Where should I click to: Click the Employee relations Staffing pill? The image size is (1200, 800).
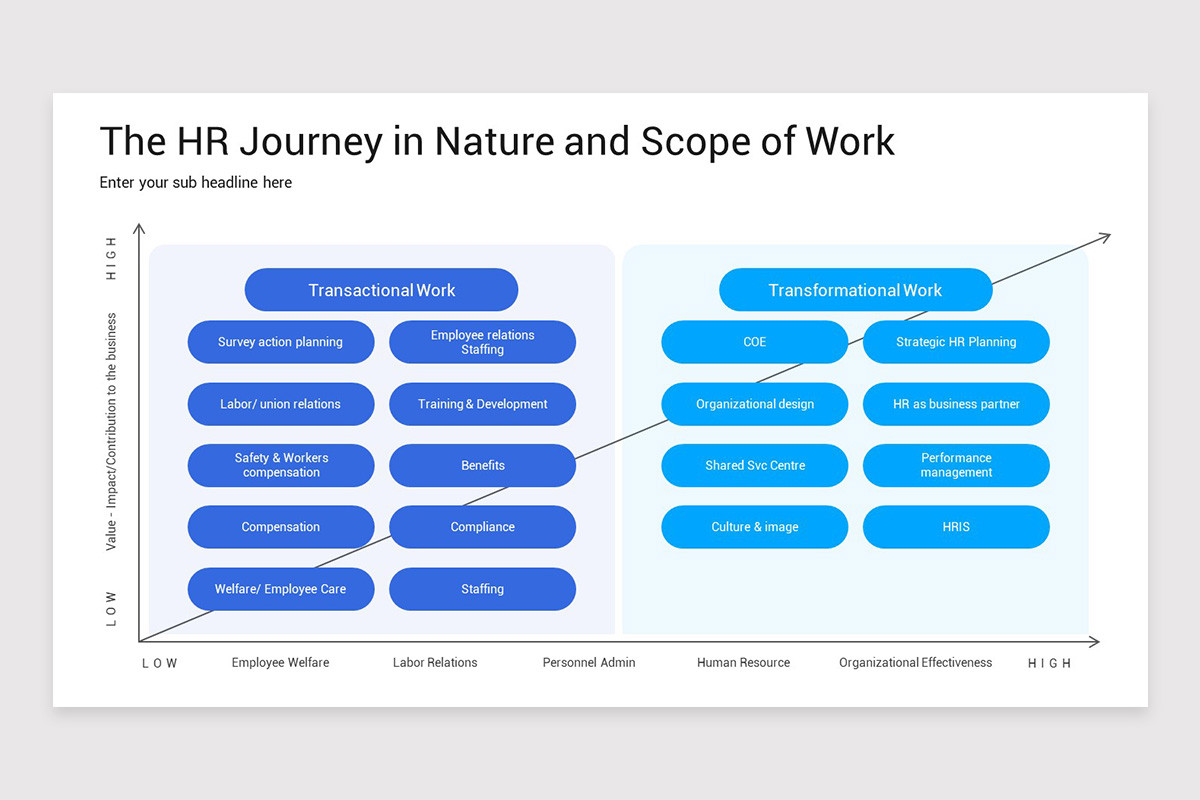tap(482, 342)
